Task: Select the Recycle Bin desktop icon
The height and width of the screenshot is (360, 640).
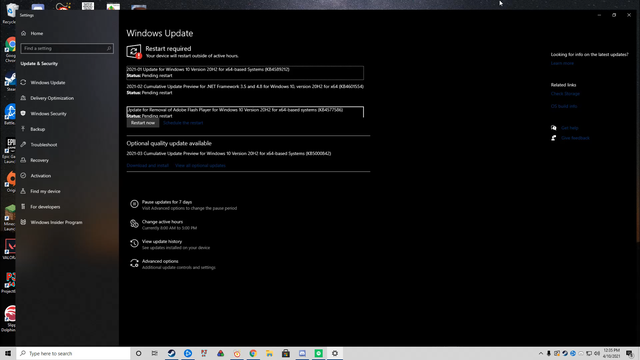Action: pos(10,13)
